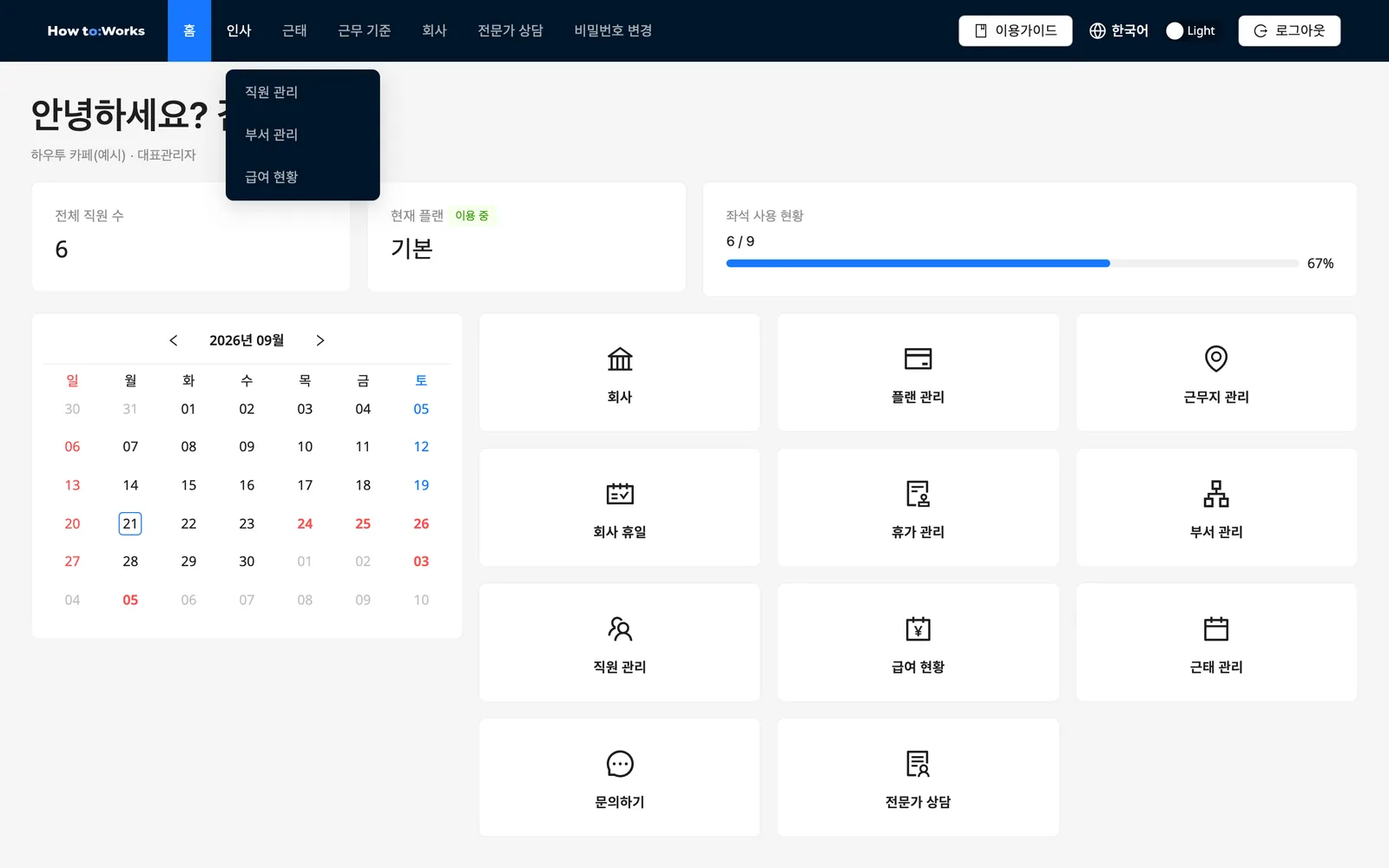Open 전문가 상담 in top navigation
Screen dimensions: 1389x868
(510, 31)
